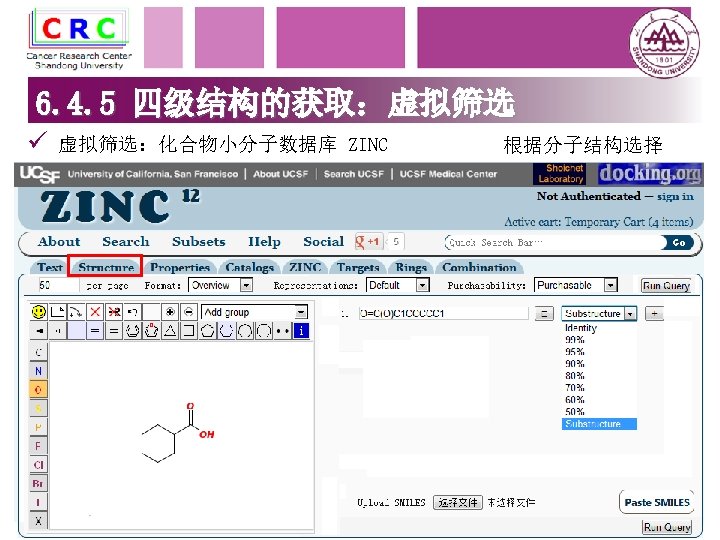Viewport: 720px width, 540px height.
Task: Select the stereo wedge bond tool
Action: [x=39, y=331]
